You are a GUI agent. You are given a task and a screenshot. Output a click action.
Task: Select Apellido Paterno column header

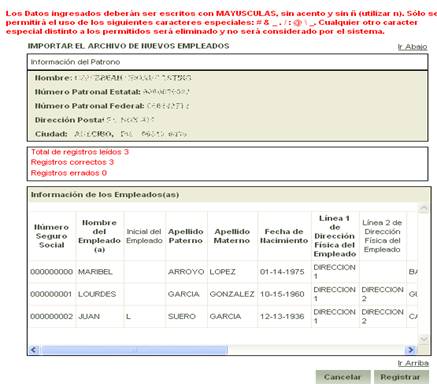[186, 236]
